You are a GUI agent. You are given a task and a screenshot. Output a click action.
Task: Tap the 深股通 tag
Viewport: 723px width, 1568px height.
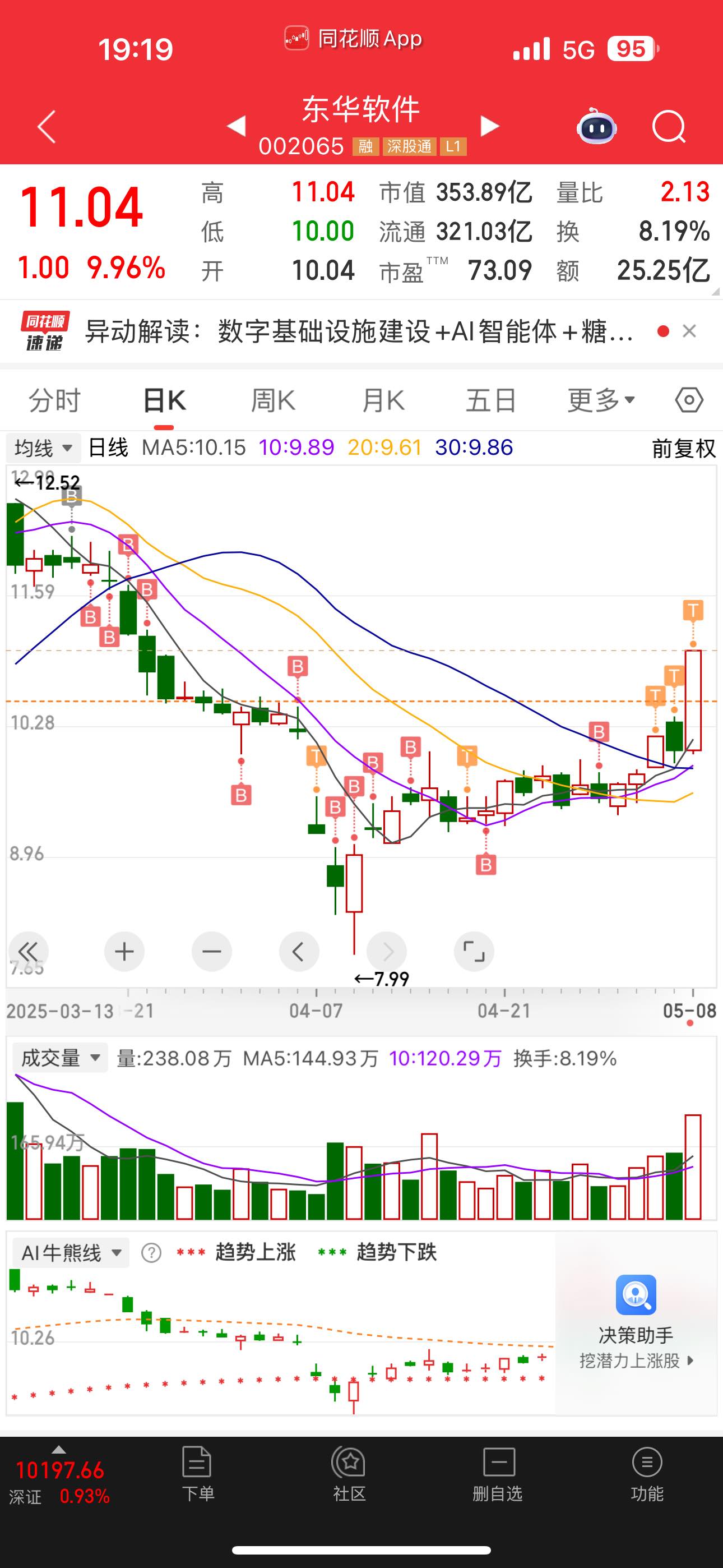click(409, 147)
